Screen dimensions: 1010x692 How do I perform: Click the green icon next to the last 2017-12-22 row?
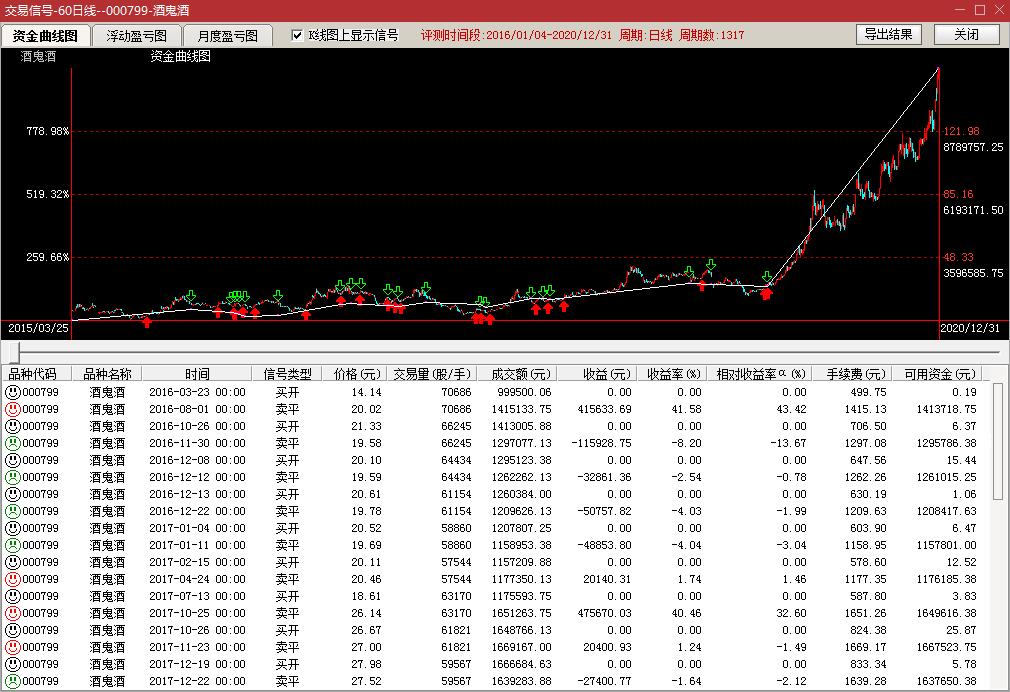[12, 682]
